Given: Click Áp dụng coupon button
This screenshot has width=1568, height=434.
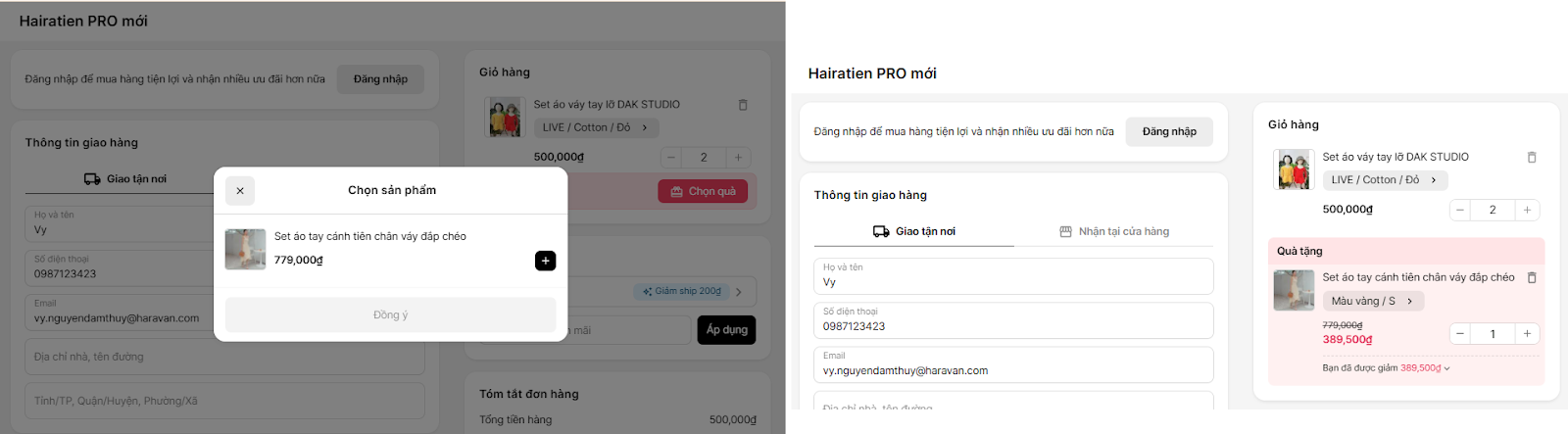Looking at the screenshot, I should (x=726, y=330).
